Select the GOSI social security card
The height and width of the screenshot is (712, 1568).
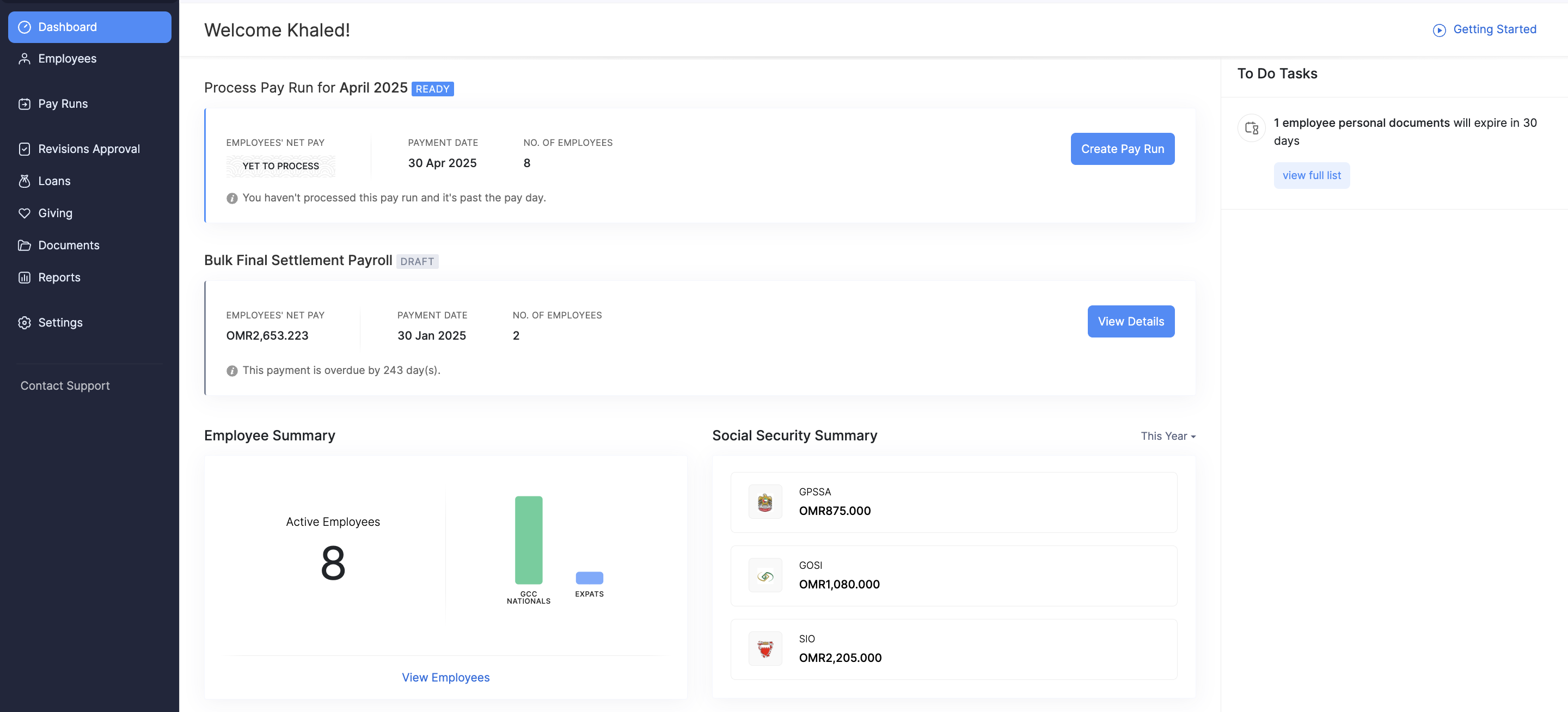point(953,576)
